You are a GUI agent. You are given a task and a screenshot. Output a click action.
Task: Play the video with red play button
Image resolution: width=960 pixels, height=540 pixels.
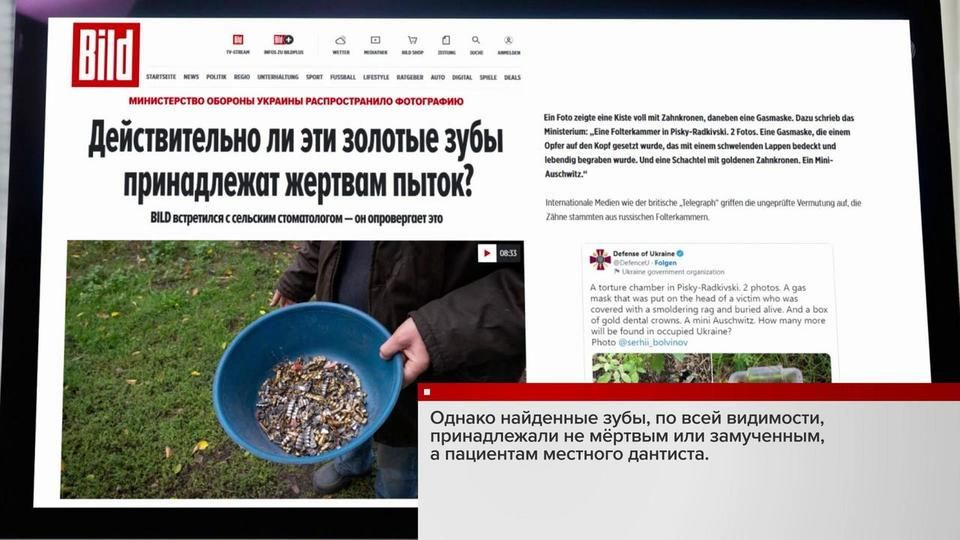pyautogui.click(x=487, y=253)
